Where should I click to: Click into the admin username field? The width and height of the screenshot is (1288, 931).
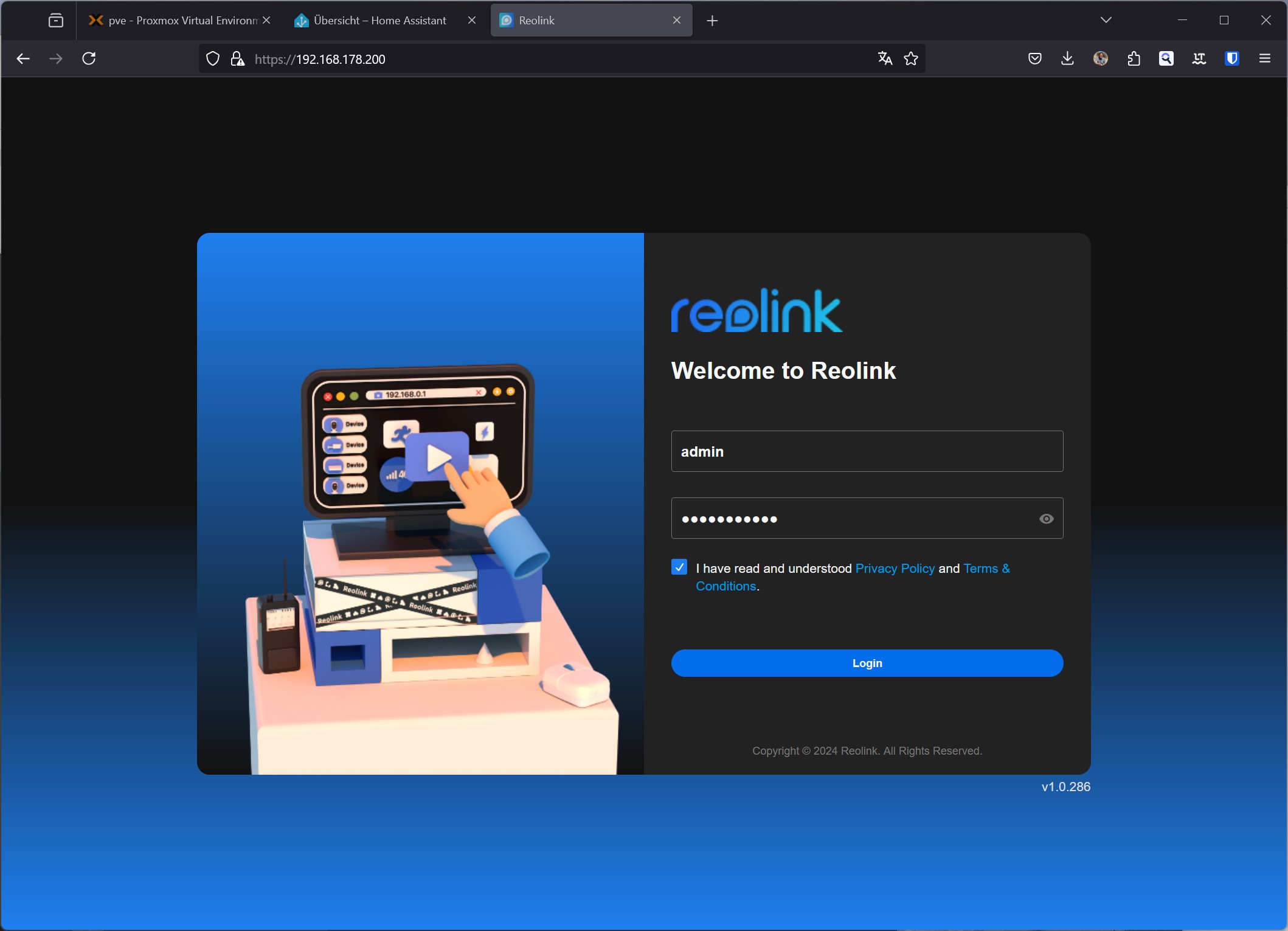[x=867, y=451]
